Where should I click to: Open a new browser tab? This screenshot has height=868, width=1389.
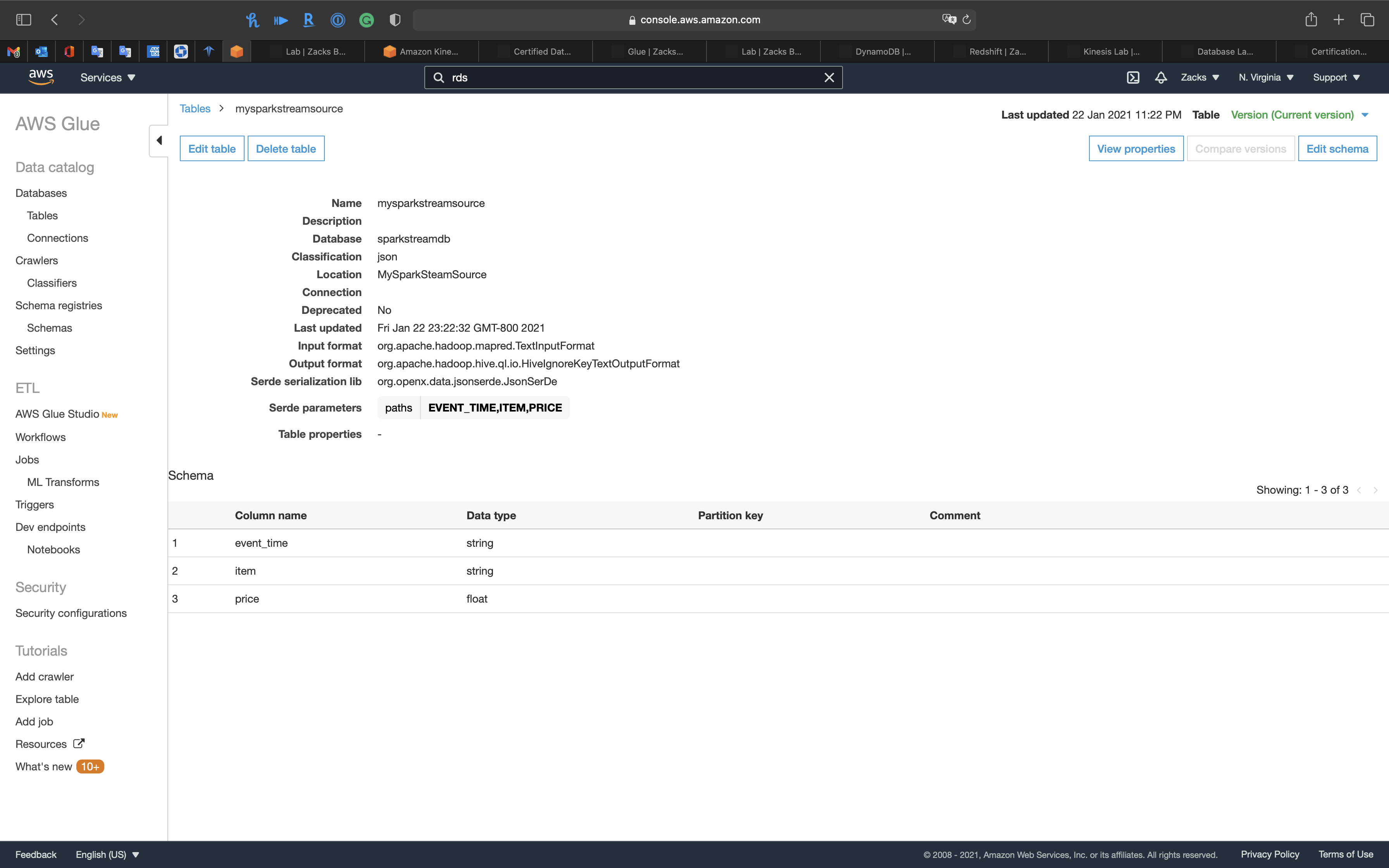1339,19
